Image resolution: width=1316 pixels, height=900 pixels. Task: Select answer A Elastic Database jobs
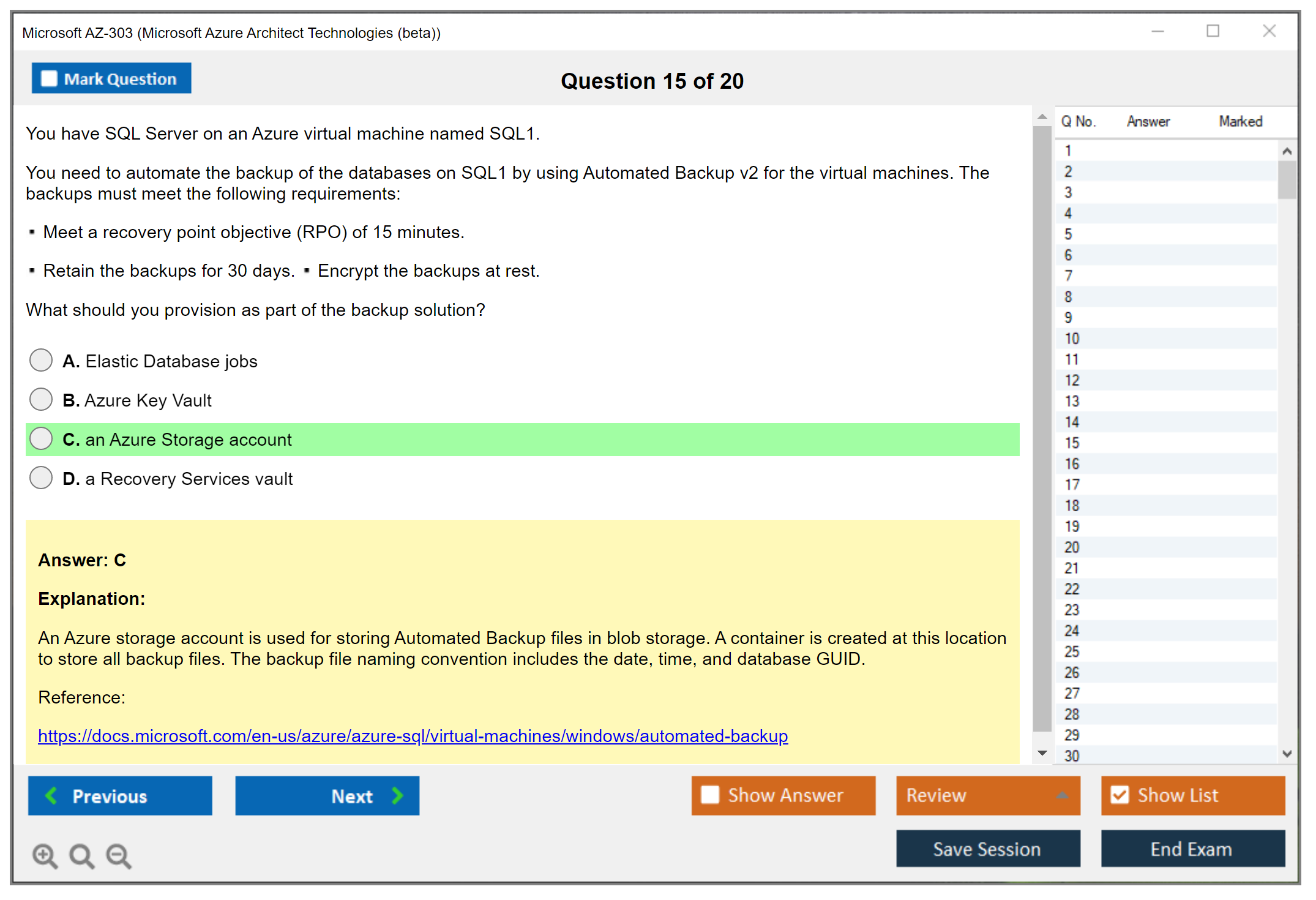[41, 360]
